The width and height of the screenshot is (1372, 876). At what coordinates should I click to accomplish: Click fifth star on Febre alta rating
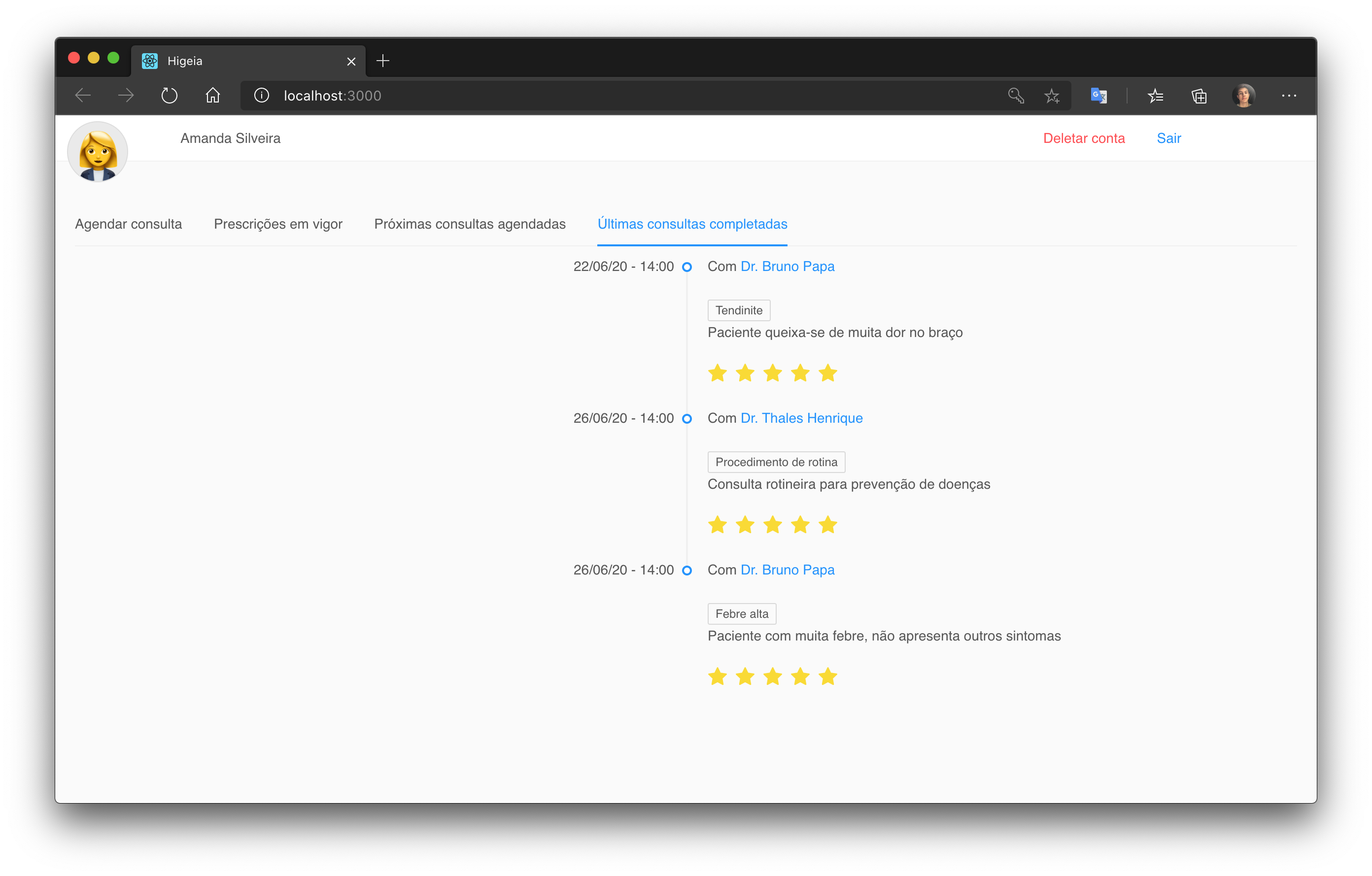pos(828,676)
